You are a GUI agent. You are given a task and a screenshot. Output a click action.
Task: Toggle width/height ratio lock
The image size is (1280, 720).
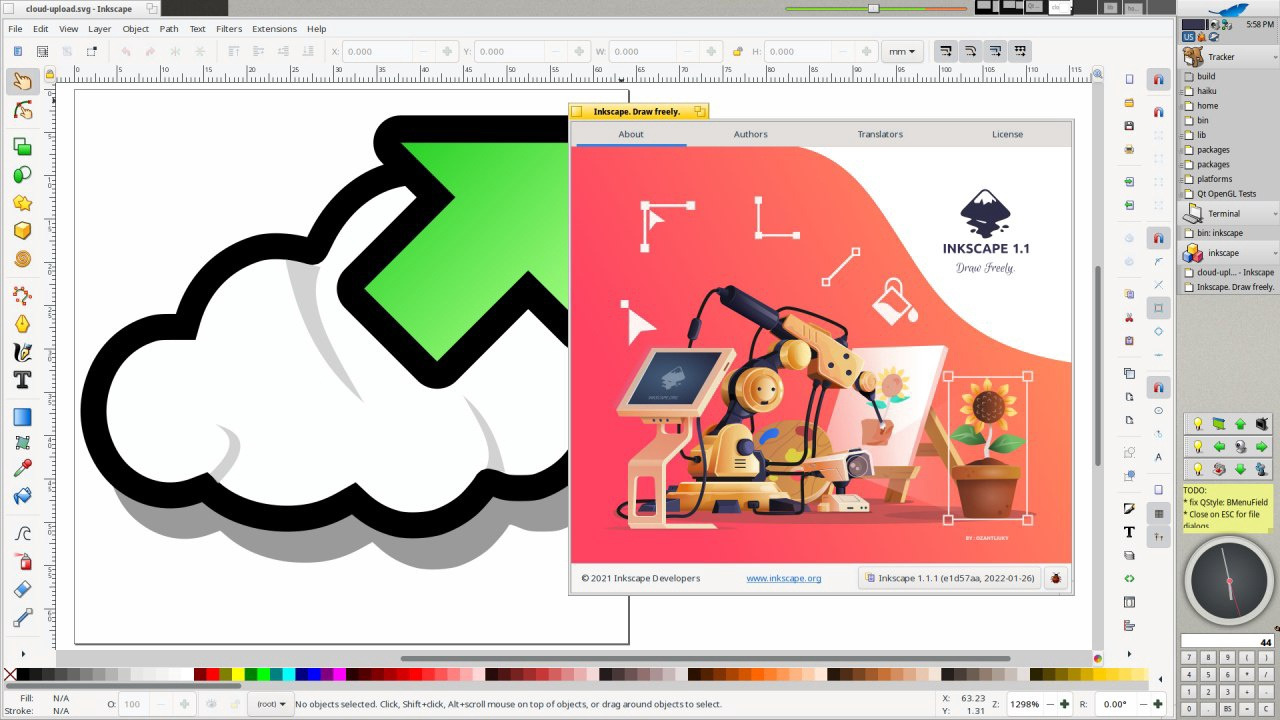click(737, 51)
